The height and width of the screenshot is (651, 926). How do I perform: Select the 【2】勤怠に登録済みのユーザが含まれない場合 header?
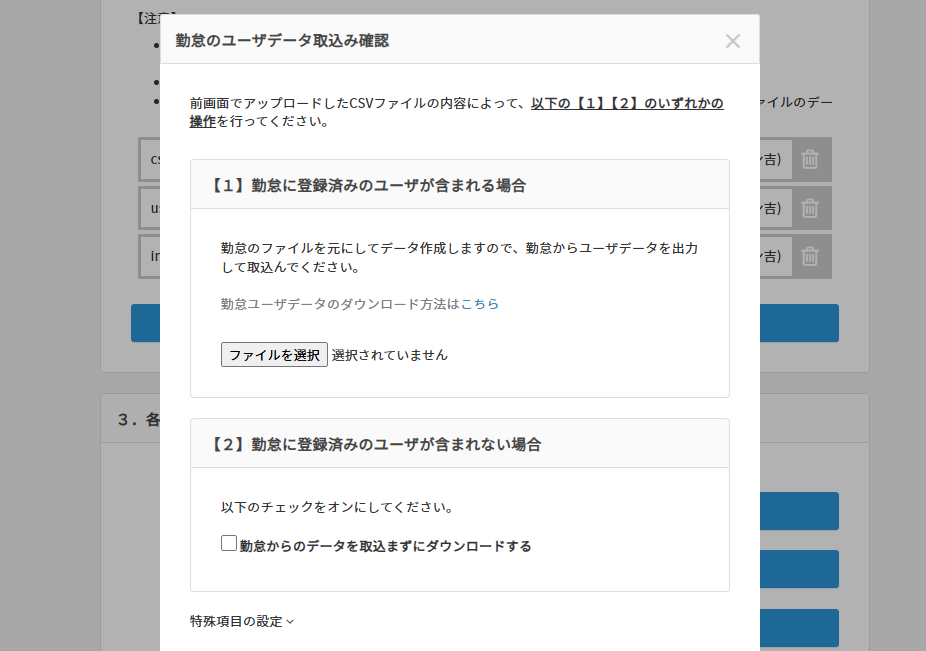coord(375,445)
